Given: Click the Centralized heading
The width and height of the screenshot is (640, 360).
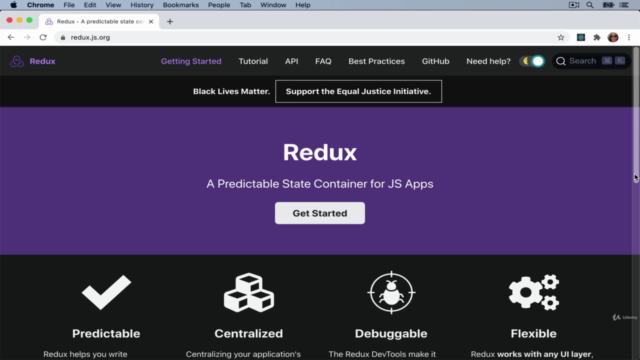Looking at the screenshot, I should [249, 333].
